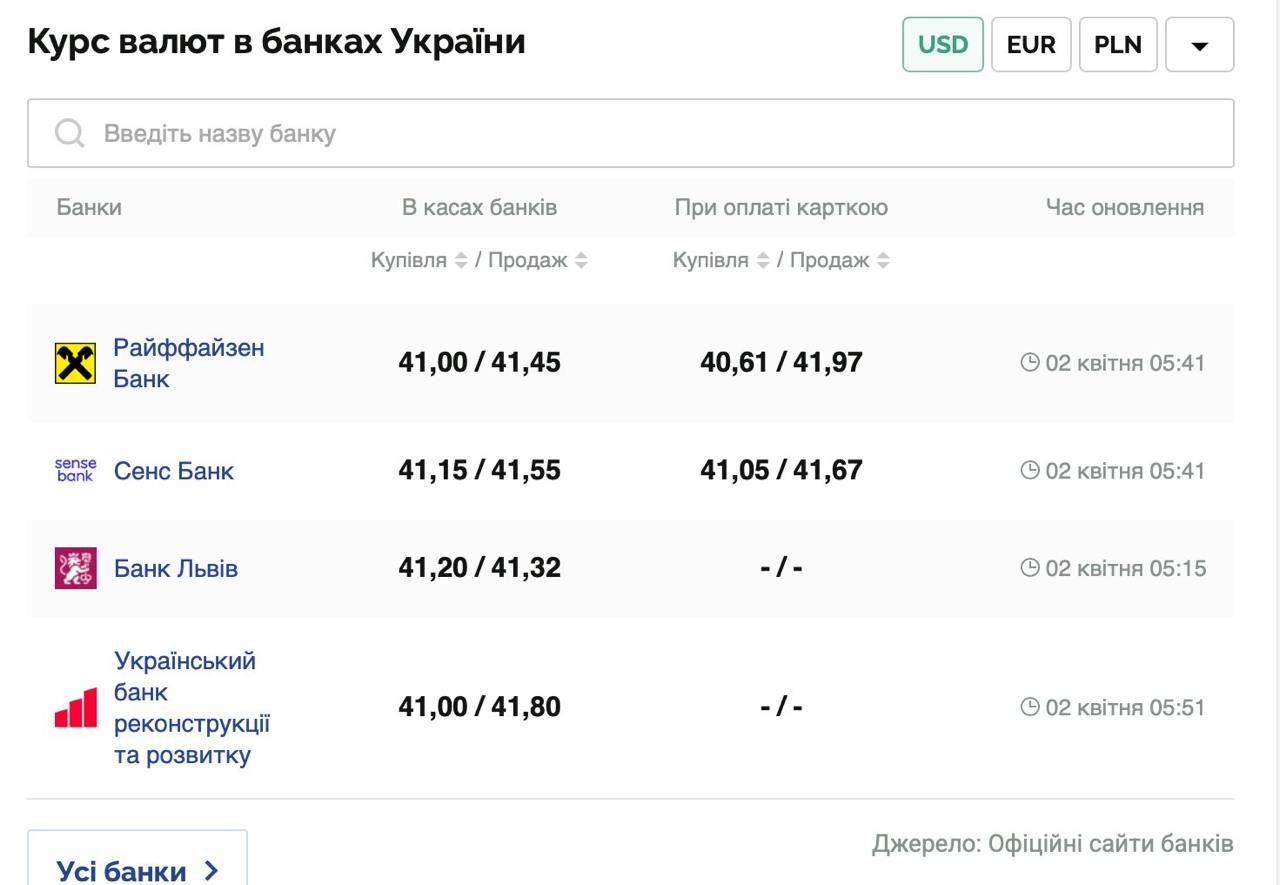Image resolution: width=1280 pixels, height=885 pixels.
Task: Open the Сенс Банк link
Action: point(173,471)
